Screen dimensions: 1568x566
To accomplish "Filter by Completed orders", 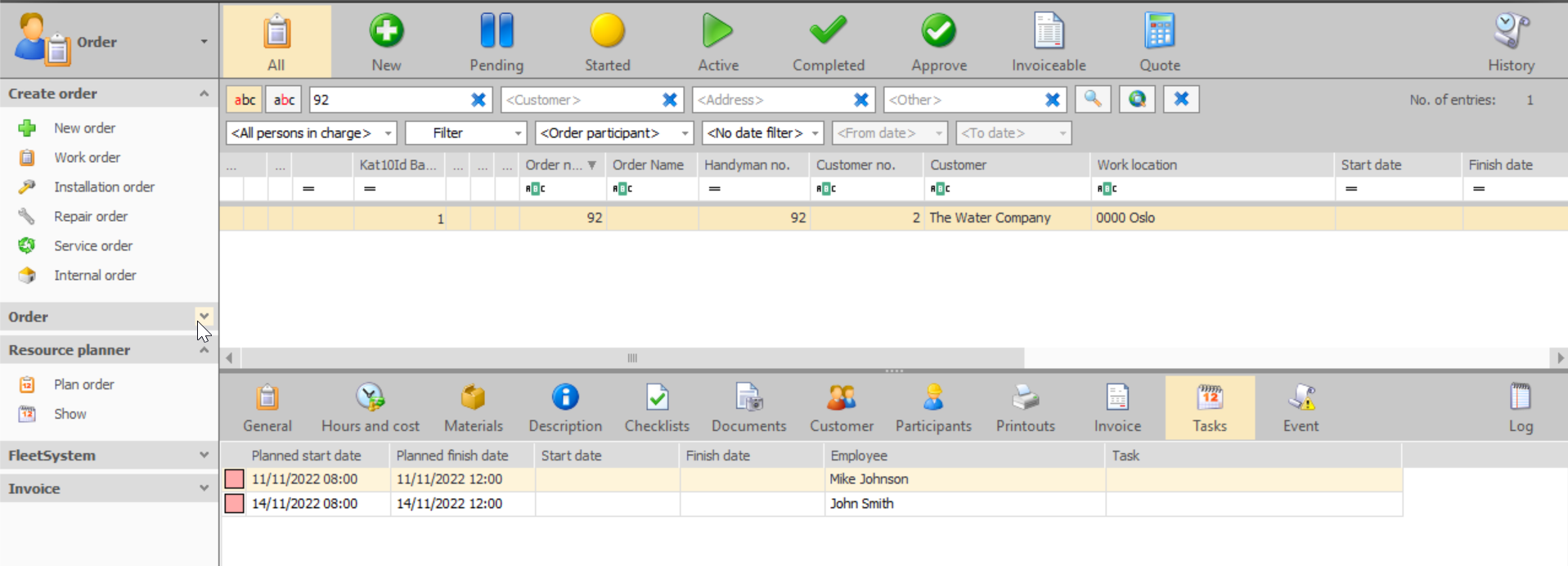I will 828,43.
